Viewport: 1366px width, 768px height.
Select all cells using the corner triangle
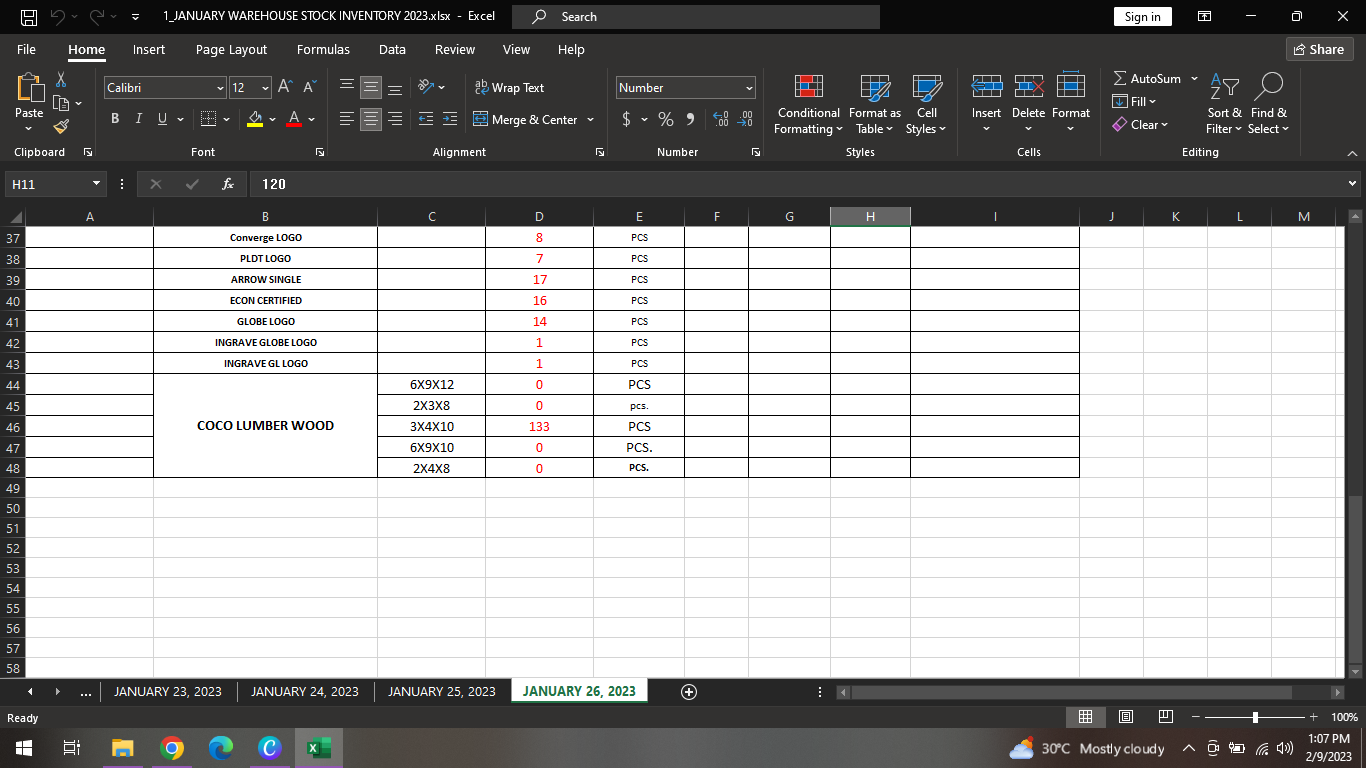pyautogui.click(x=15, y=217)
